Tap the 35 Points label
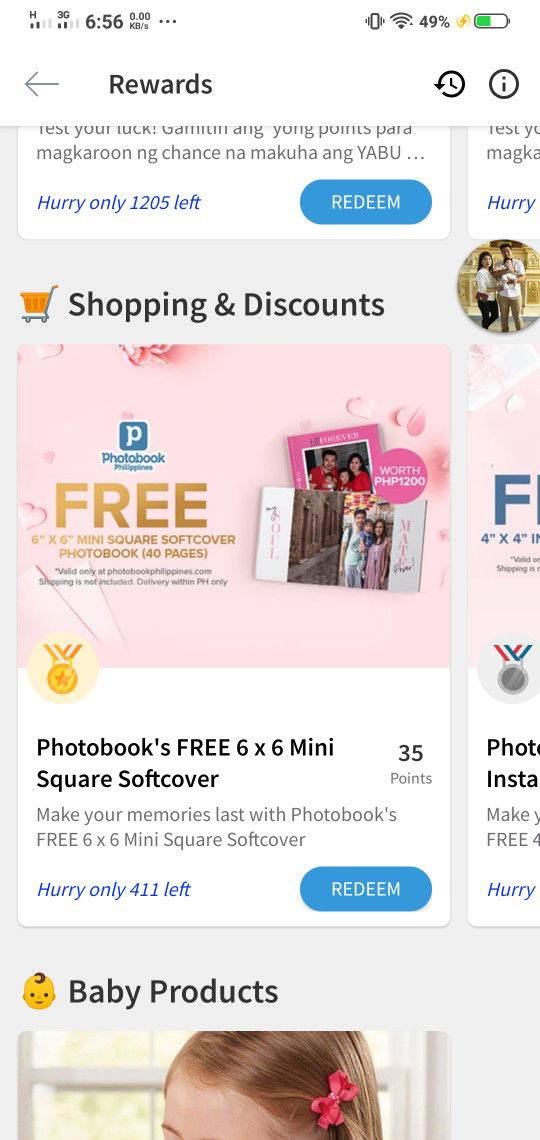 tap(411, 763)
